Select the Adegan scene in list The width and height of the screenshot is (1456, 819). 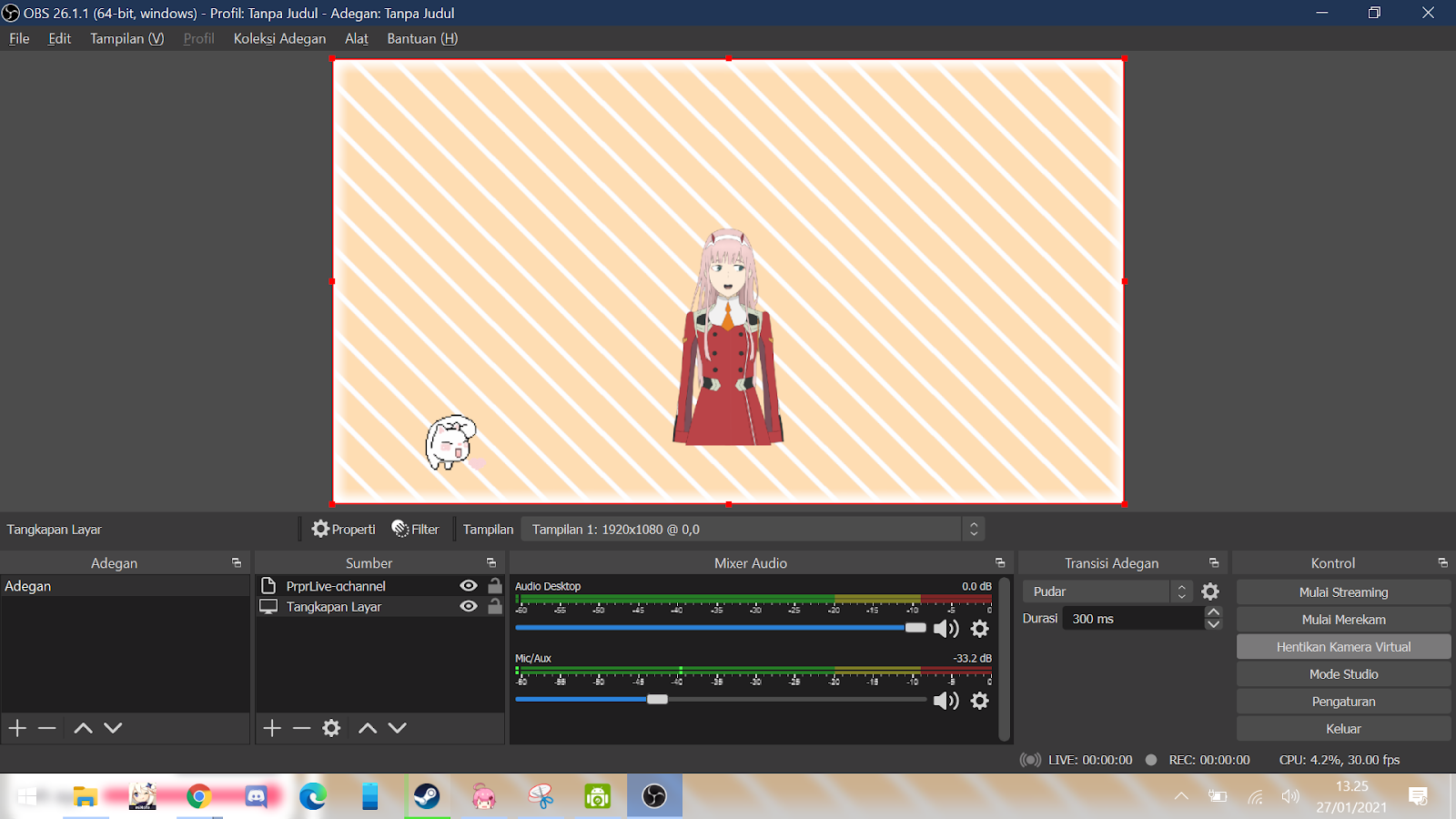126,586
